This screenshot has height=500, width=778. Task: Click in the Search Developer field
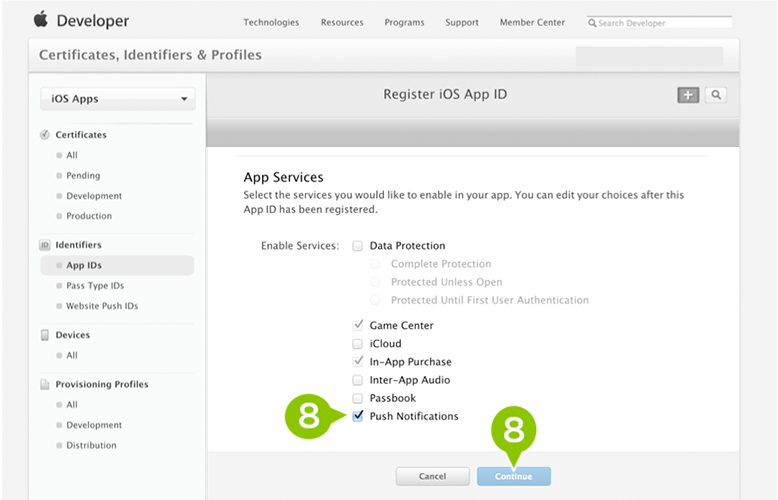659,23
